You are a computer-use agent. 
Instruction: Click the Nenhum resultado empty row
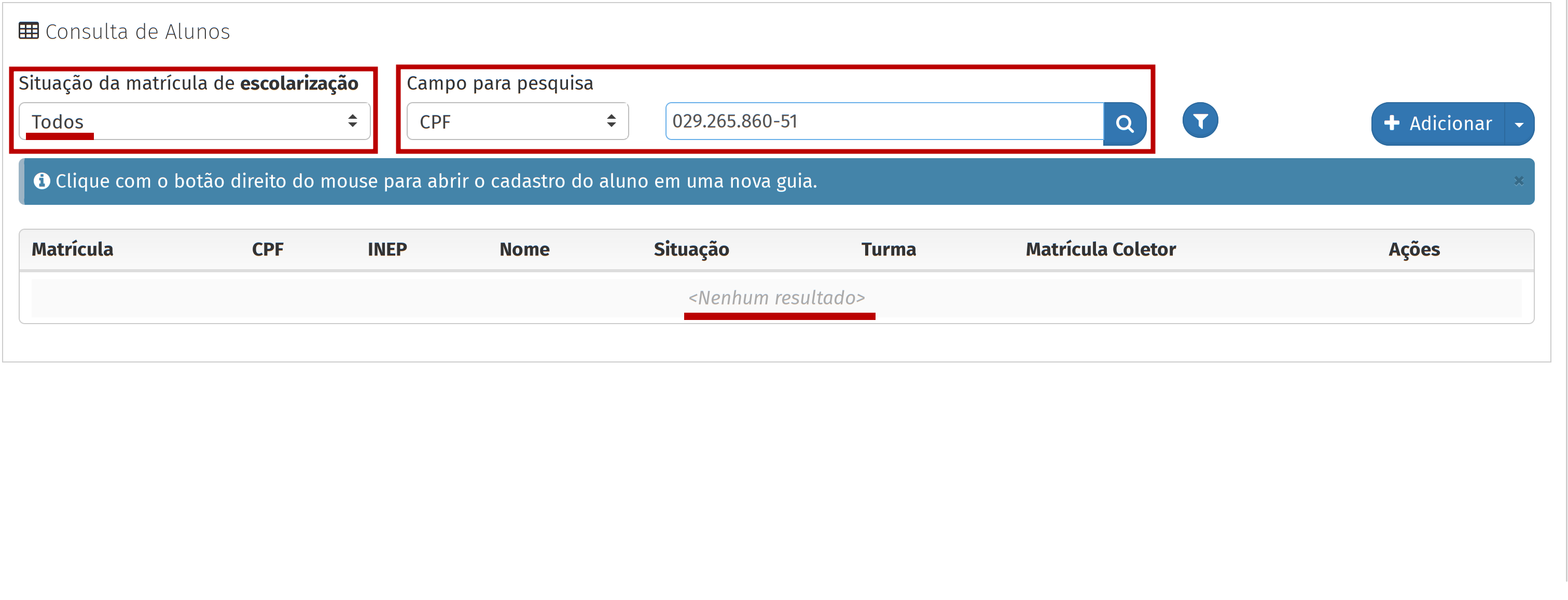pos(776,298)
